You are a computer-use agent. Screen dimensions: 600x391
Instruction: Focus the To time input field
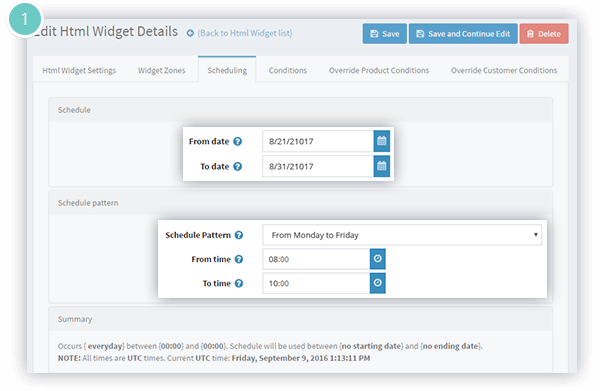point(316,283)
